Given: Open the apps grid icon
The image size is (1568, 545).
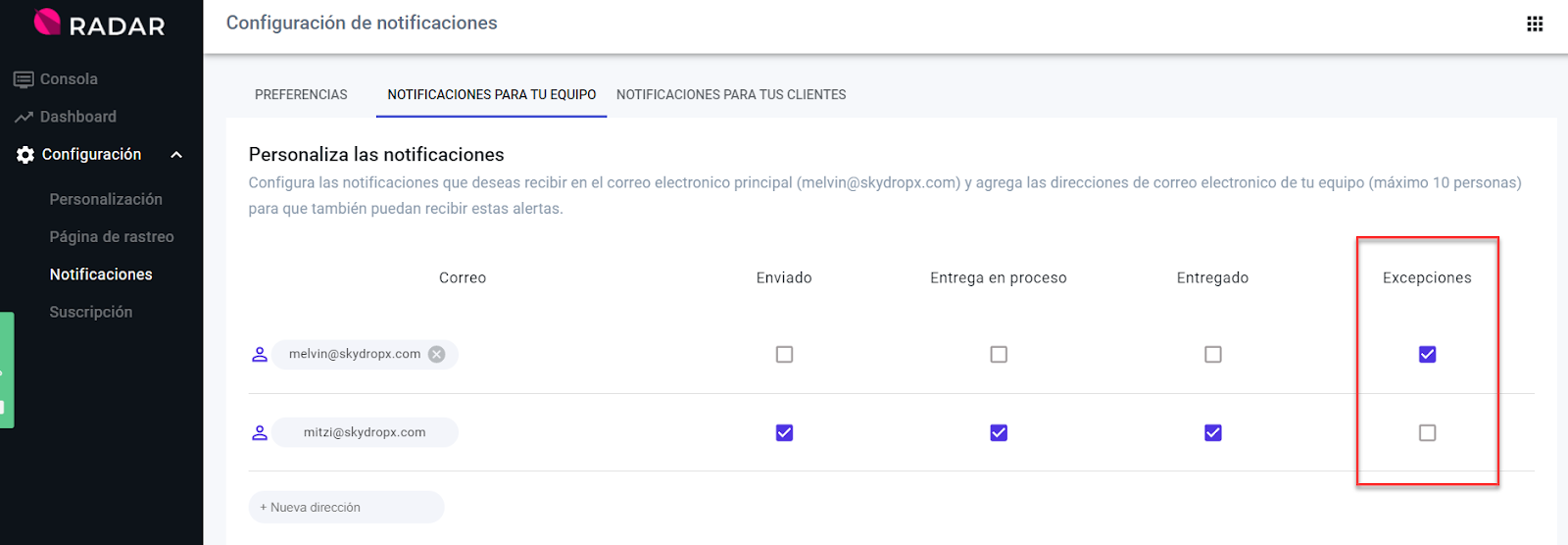Looking at the screenshot, I should tap(1535, 24).
